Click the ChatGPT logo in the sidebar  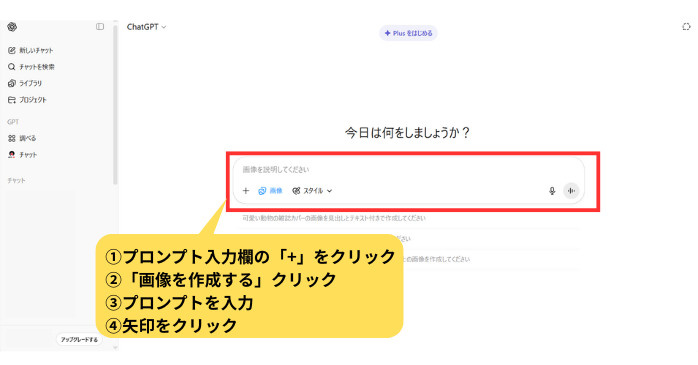(x=12, y=27)
